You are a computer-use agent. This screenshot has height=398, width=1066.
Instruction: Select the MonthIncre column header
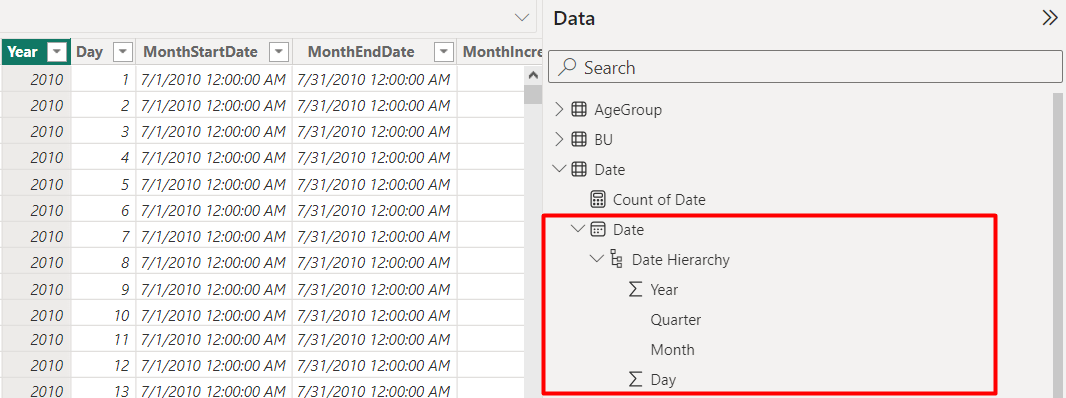[x=500, y=52]
